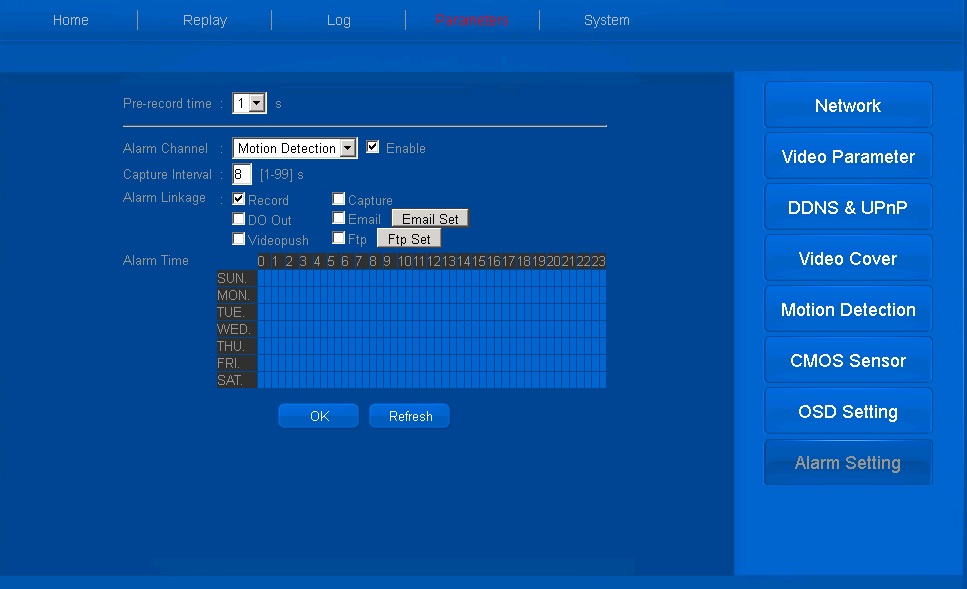This screenshot has width=967, height=589.
Task: Uncheck the Record alarm linkage checkbox
Action: [x=239, y=200]
